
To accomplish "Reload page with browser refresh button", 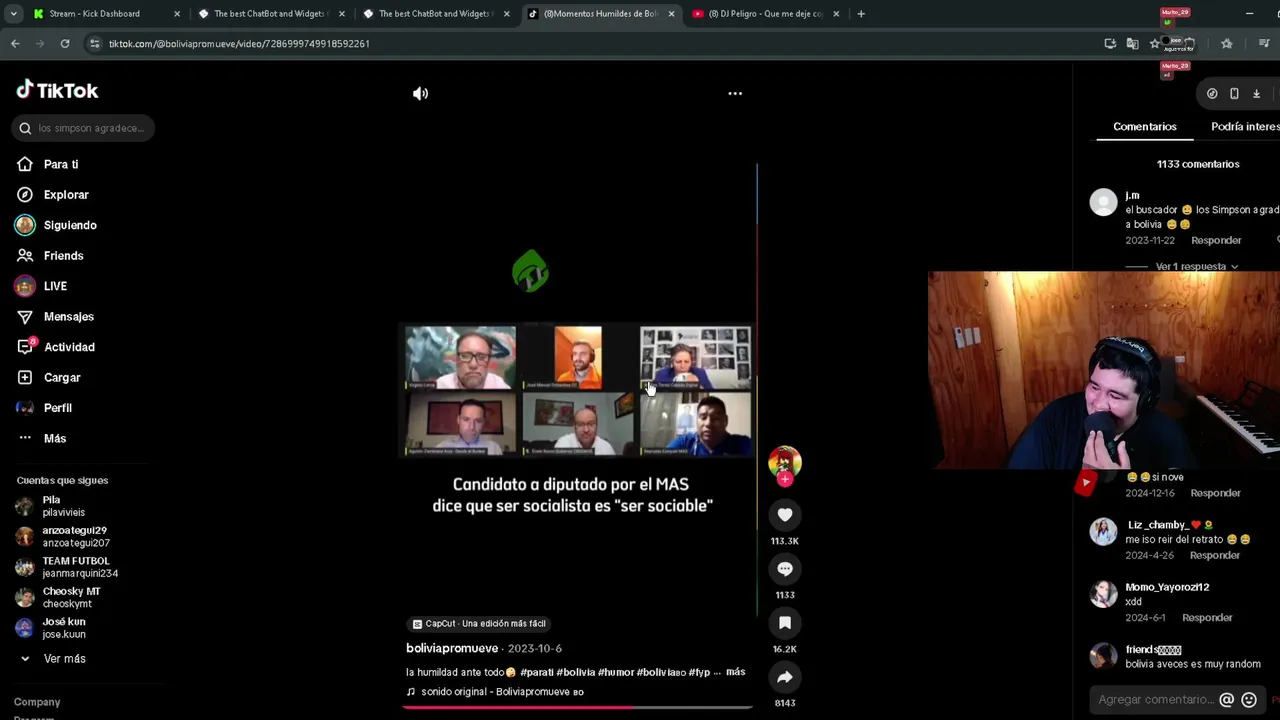I will coord(65,44).
